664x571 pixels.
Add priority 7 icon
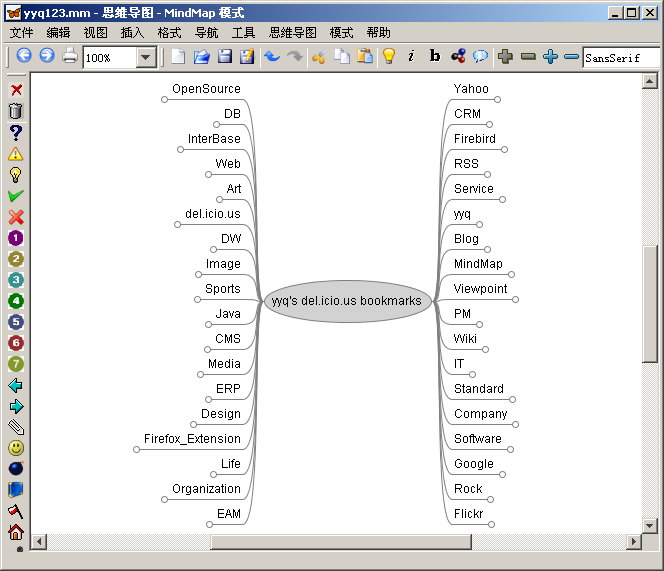tap(16, 364)
